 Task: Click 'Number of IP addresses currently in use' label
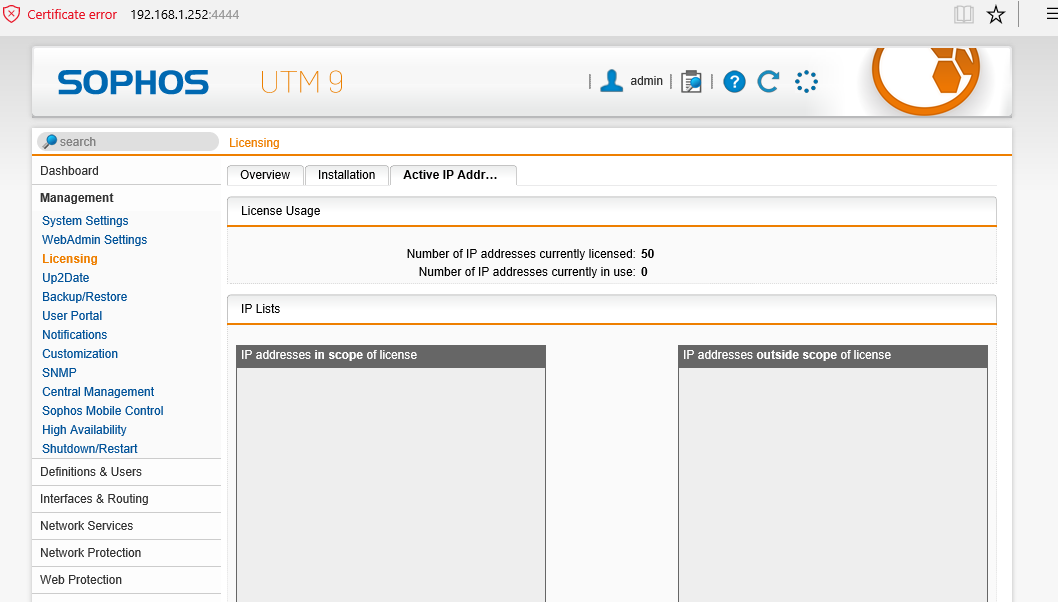click(527, 272)
